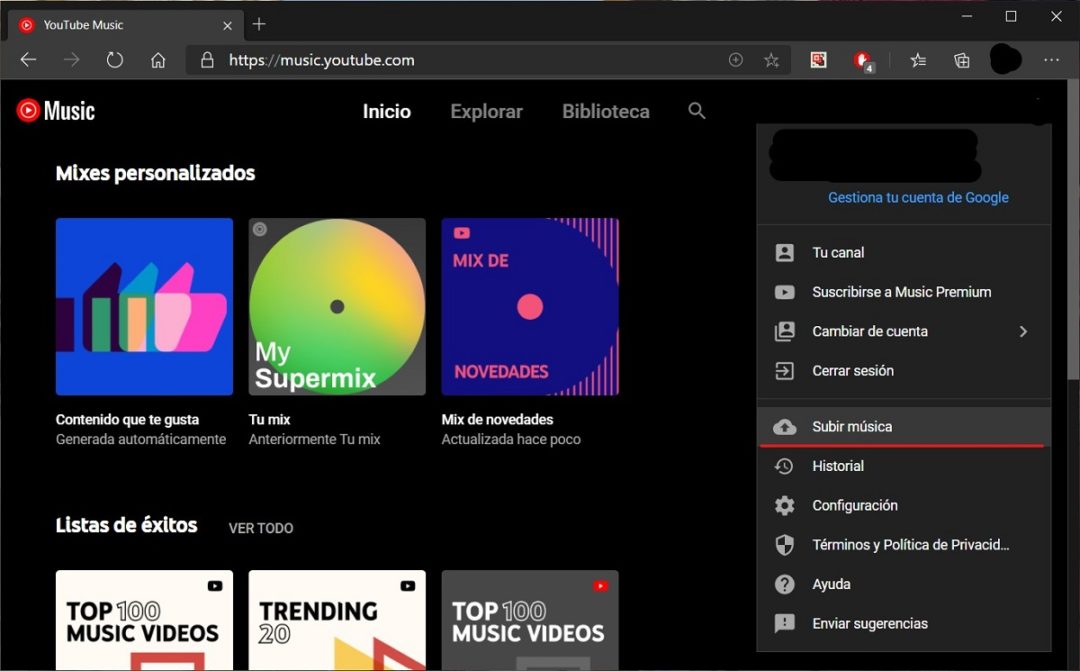Viewport: 1080px width, 671px height.
Task: Open Contenido que te gusta thumbnail
Action: pos(144,307)
